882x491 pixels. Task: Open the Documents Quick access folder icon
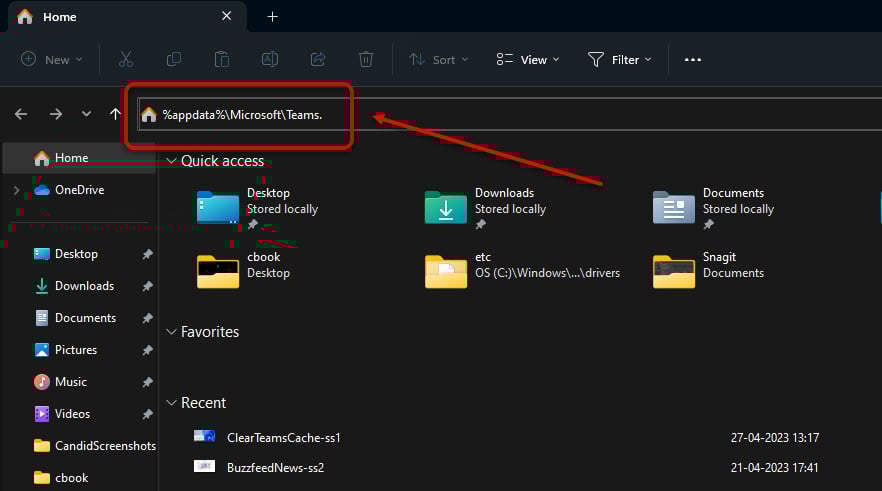[673, 208]
